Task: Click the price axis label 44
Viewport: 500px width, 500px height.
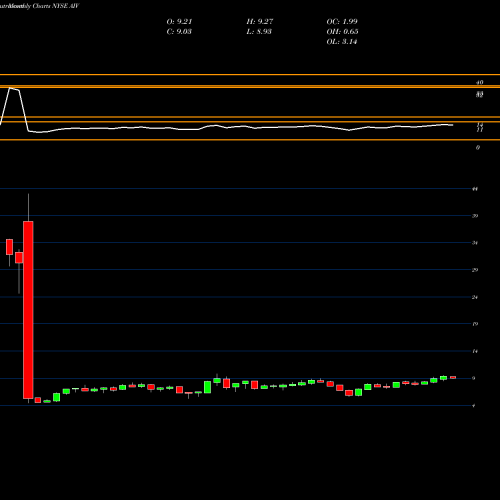Action: [475, 189]
